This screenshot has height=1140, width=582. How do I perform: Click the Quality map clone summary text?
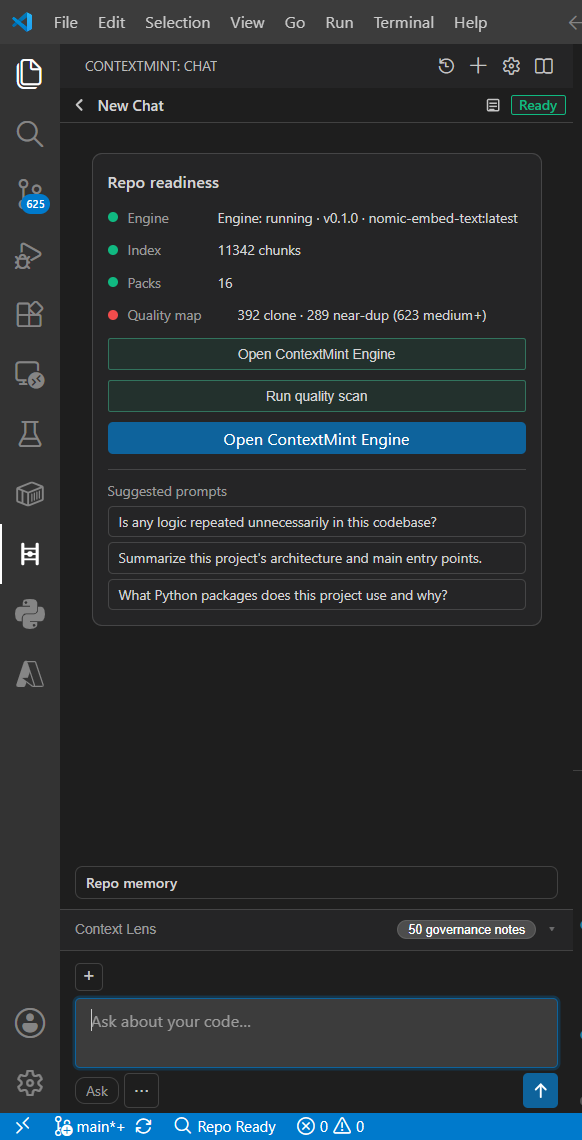tap(362, 316)
